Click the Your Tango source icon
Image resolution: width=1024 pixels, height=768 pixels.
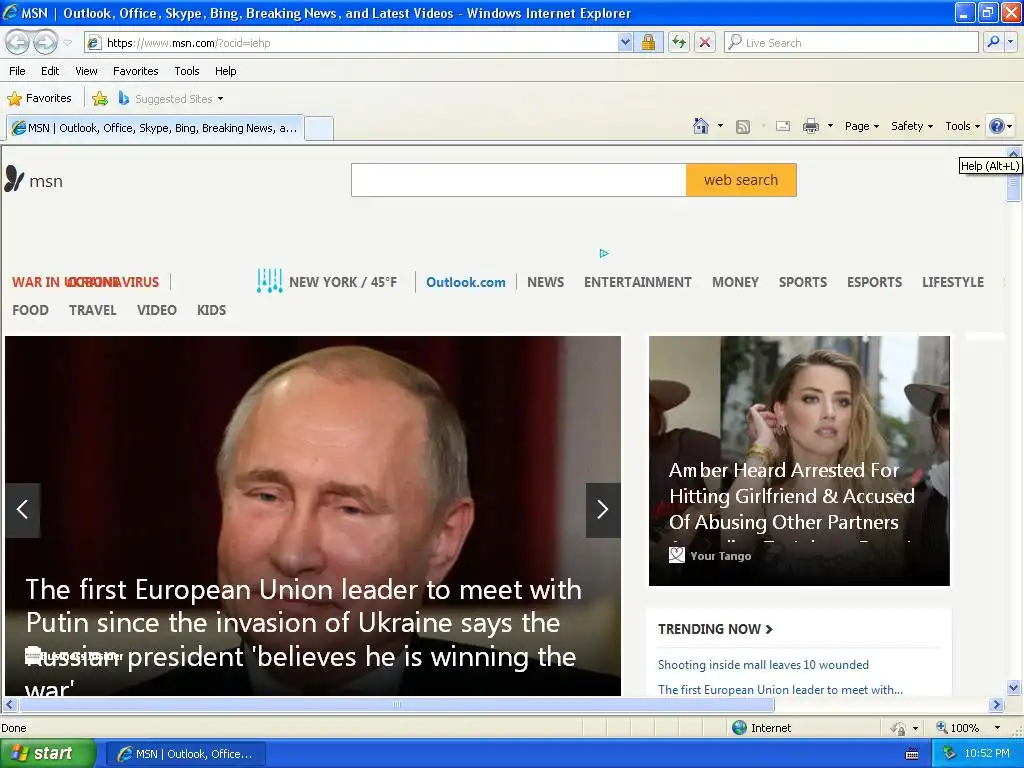(677, 555)
